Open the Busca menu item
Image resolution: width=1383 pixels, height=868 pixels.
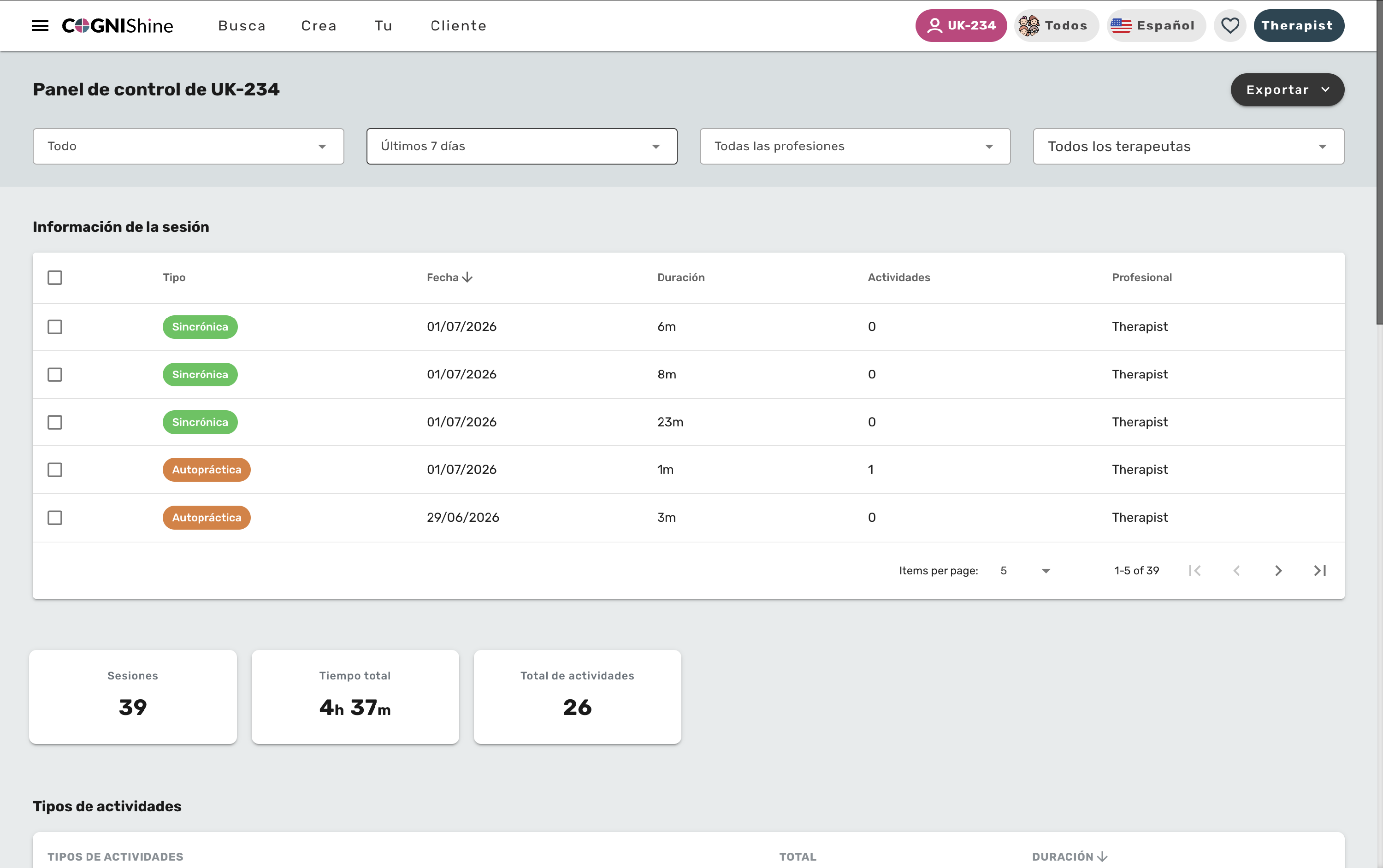[242, 26]
